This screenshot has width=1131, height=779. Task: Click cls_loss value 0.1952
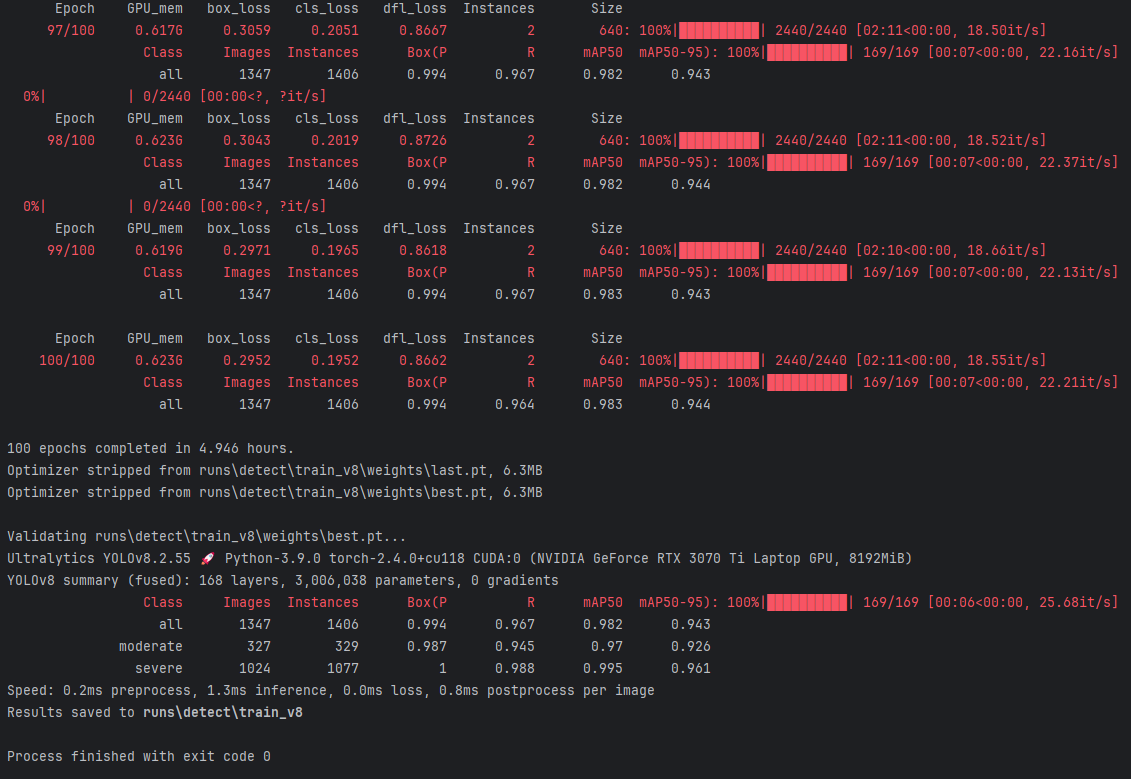(335, 360)
